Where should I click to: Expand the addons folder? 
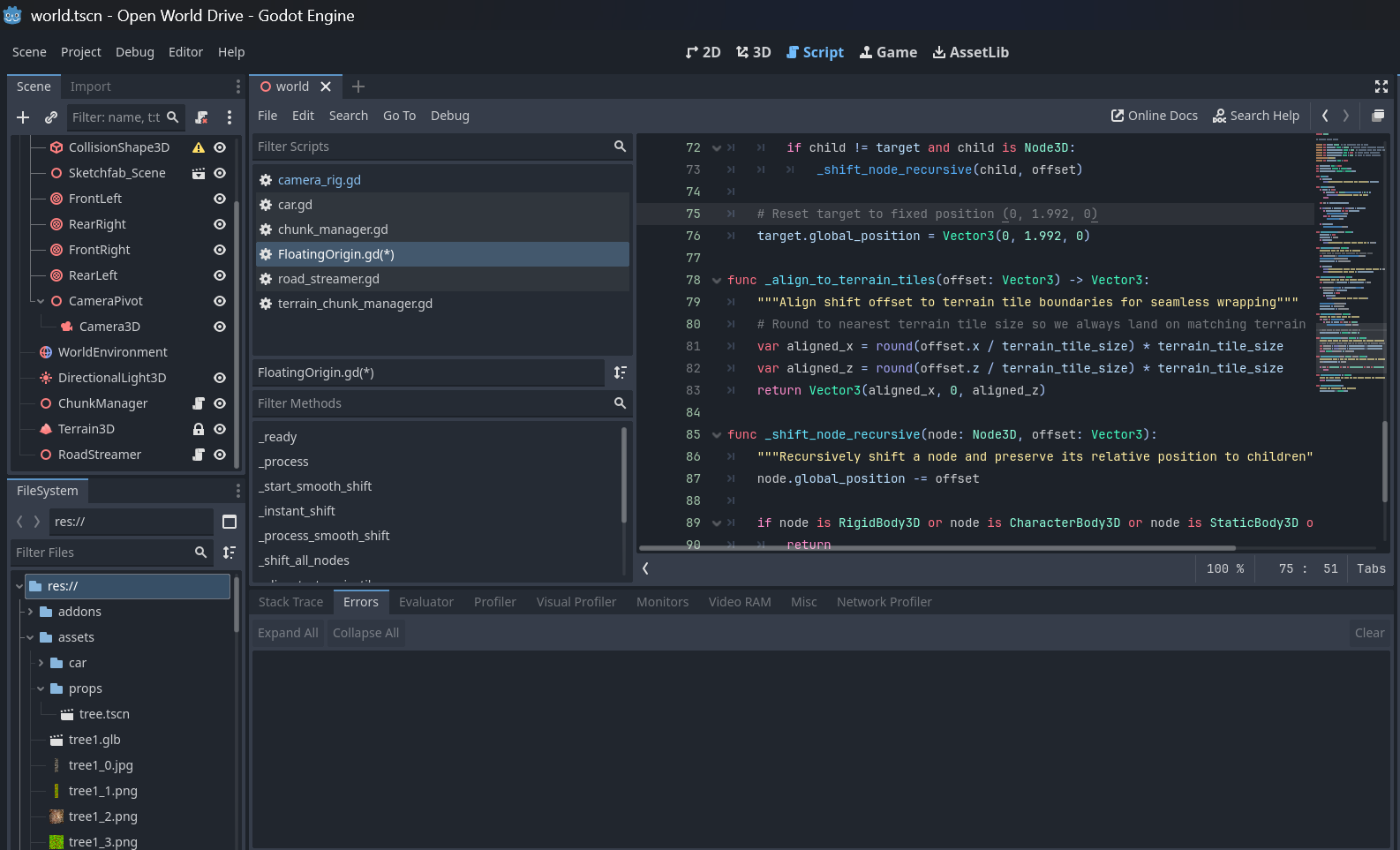click(x=30, y=612)
